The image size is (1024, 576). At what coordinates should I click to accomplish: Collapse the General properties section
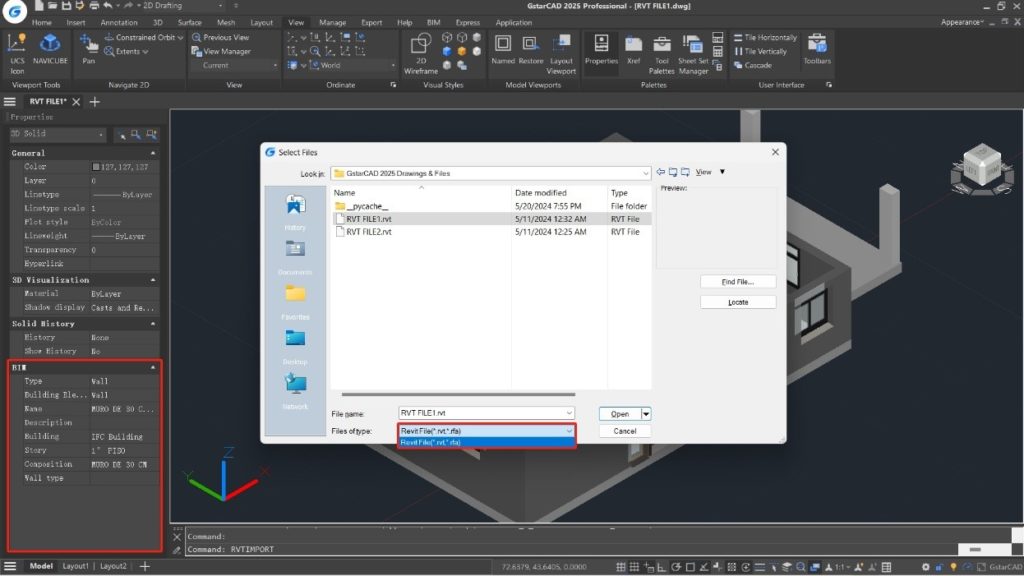(154, 153)
